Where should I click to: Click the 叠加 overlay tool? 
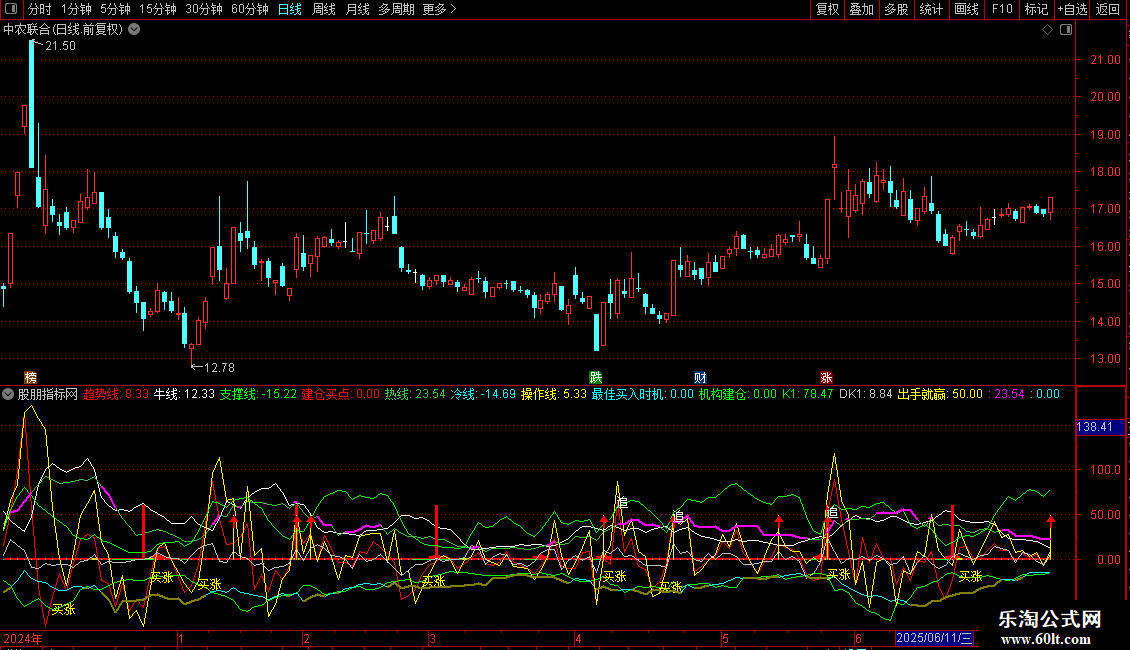(x=861, y=9)
